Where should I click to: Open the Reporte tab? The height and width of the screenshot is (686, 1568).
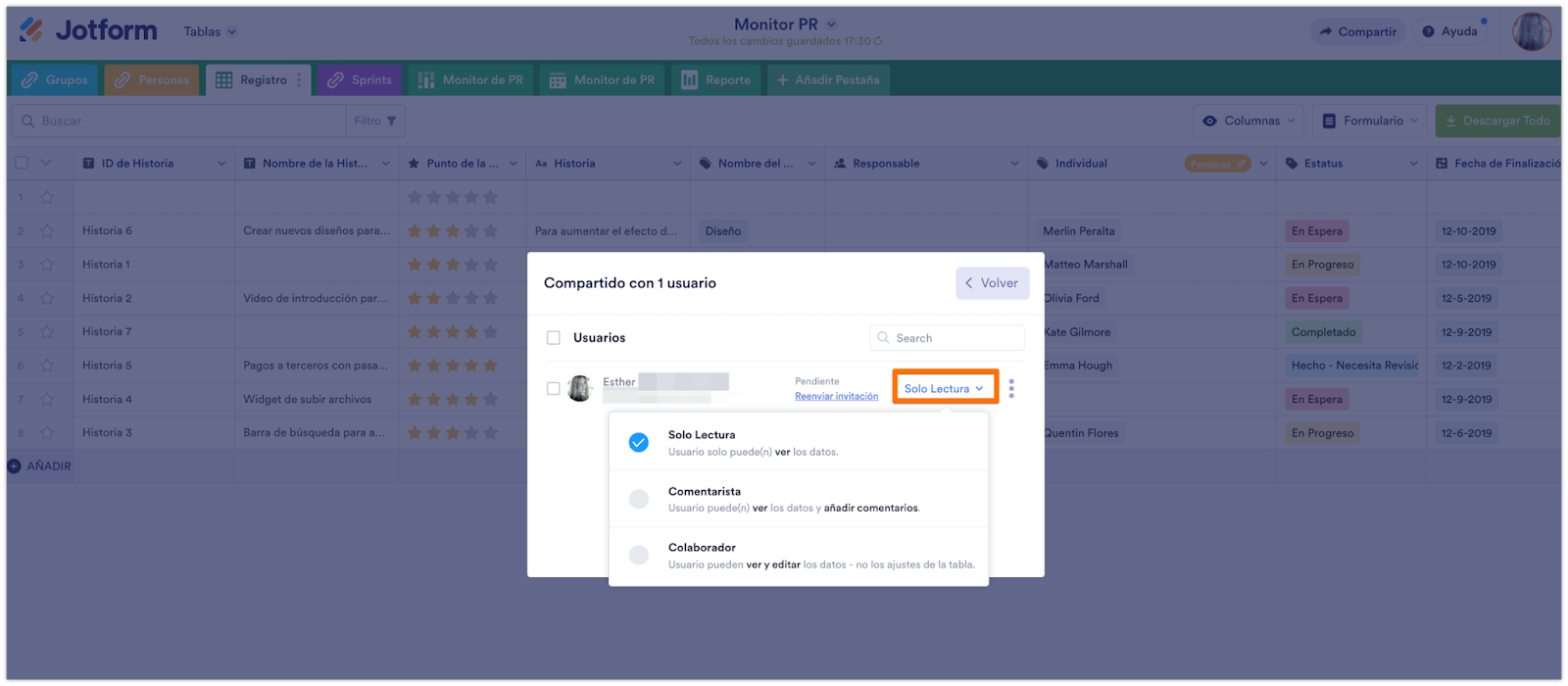[x=716, y=79]
